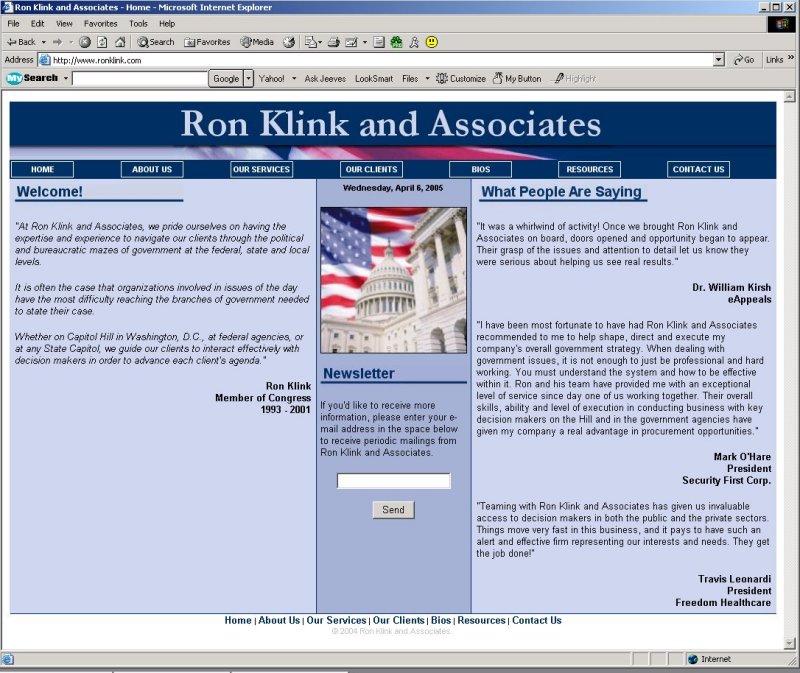Open the Favorites panel icon

203,42
